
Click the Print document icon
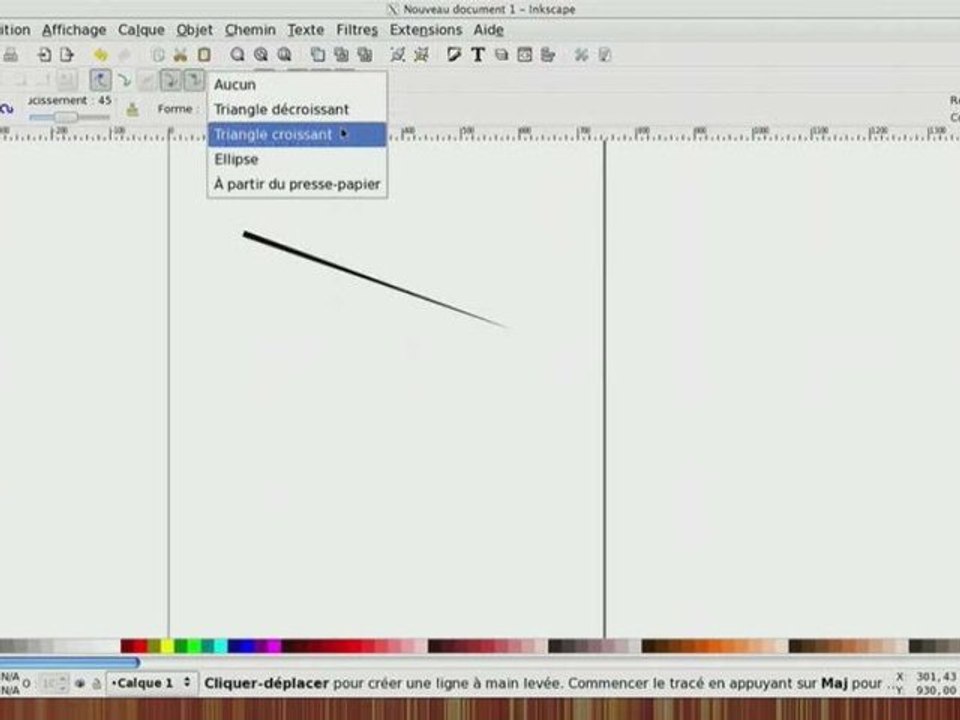pyautogui.click(x=10, y=55)
